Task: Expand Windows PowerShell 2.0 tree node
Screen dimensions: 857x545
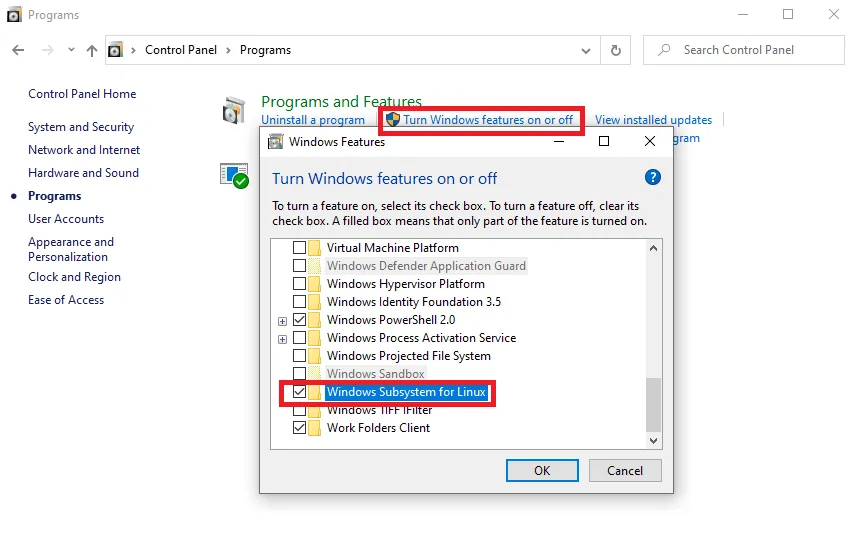Action: pyautogui.click(x=282, y=321)
